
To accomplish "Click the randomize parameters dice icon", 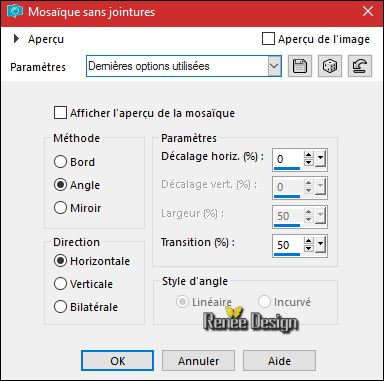I will click(x=330, y=66).
